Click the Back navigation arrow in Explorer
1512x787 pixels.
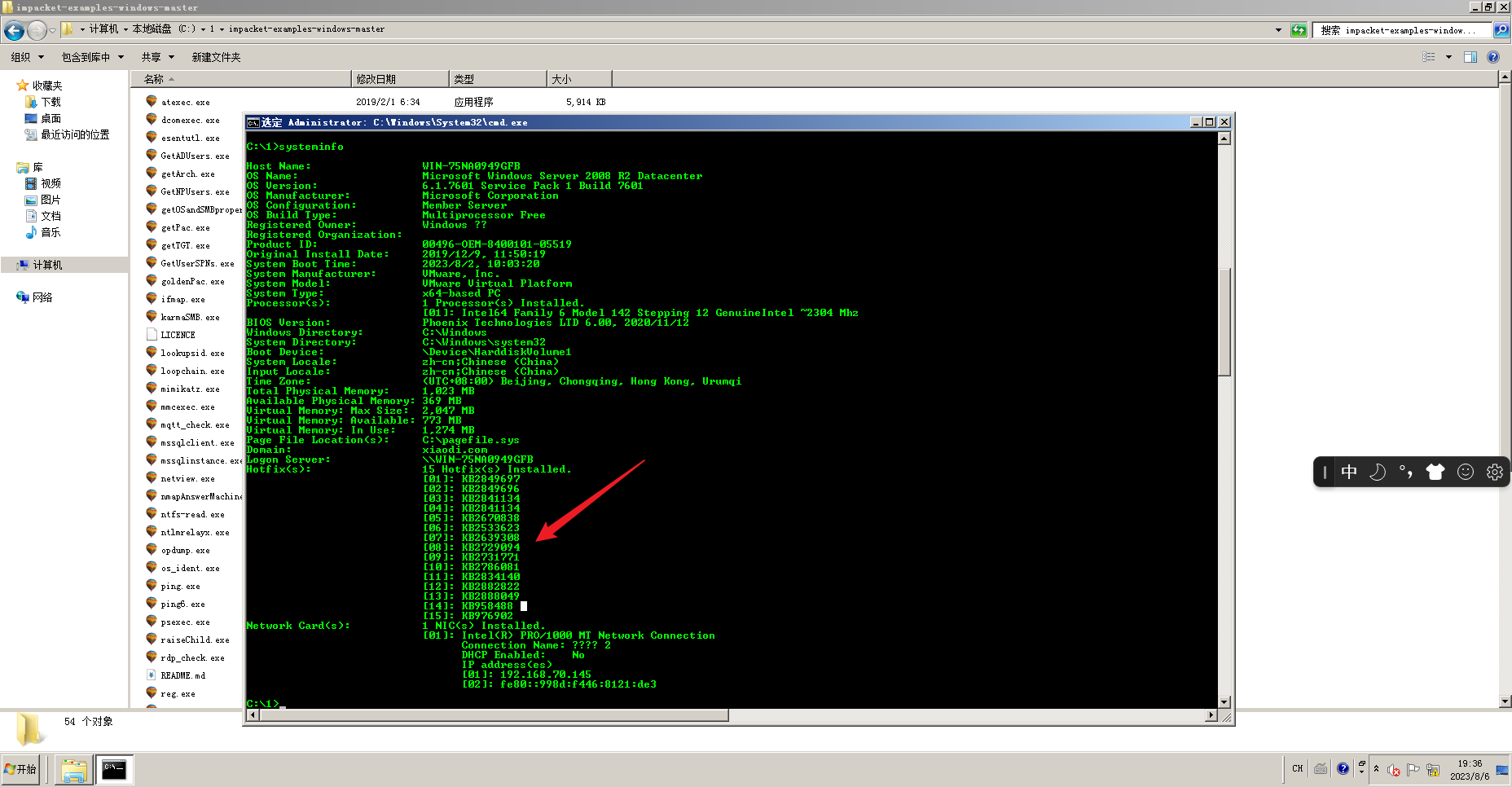coord(14,31)
